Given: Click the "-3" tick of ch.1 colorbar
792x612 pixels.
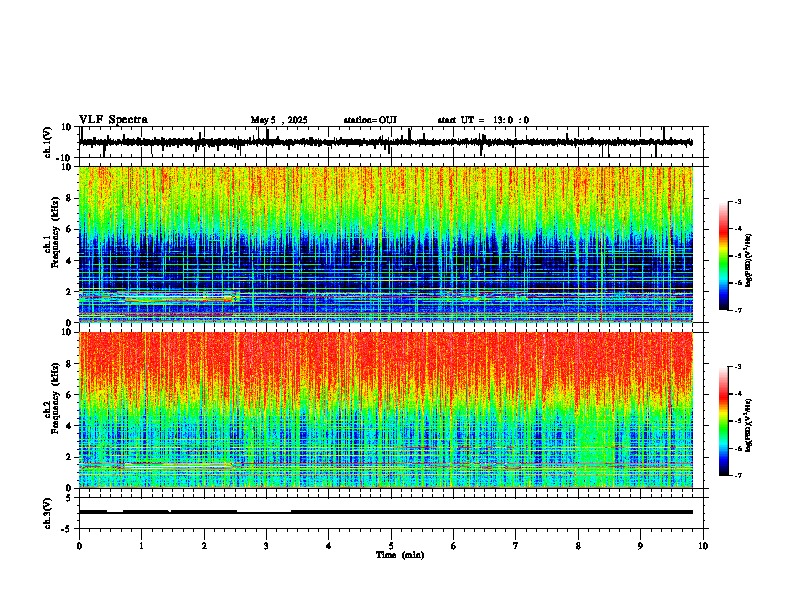Looking at the screenshot, I should tap(738, 201).
